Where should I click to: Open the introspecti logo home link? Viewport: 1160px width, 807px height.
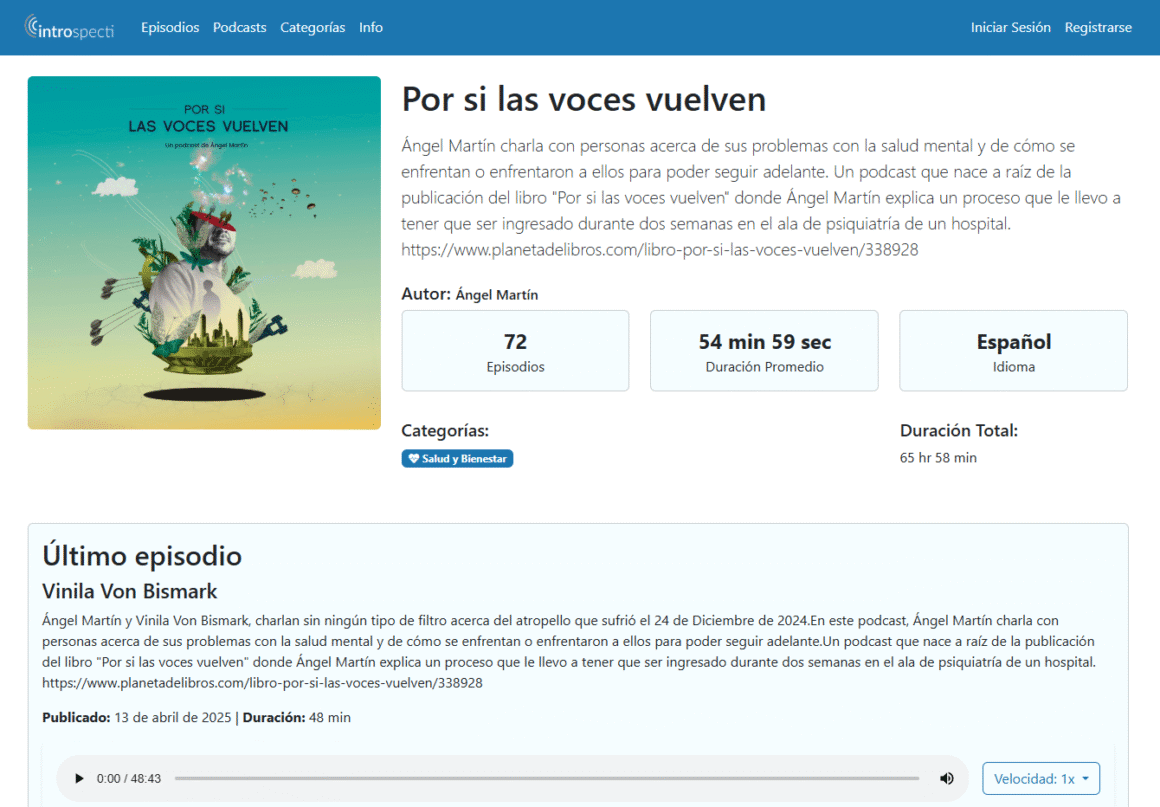pos(70,27)
